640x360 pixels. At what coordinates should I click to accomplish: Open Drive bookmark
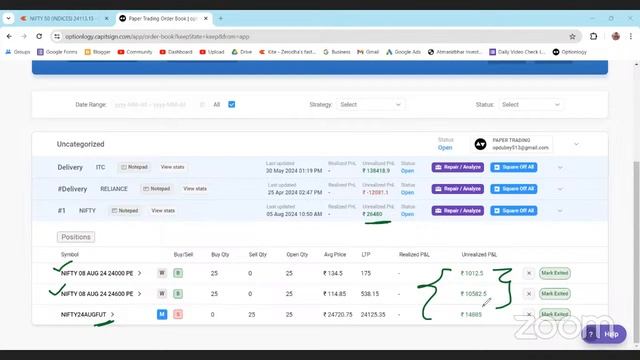(x=242, y=52)
